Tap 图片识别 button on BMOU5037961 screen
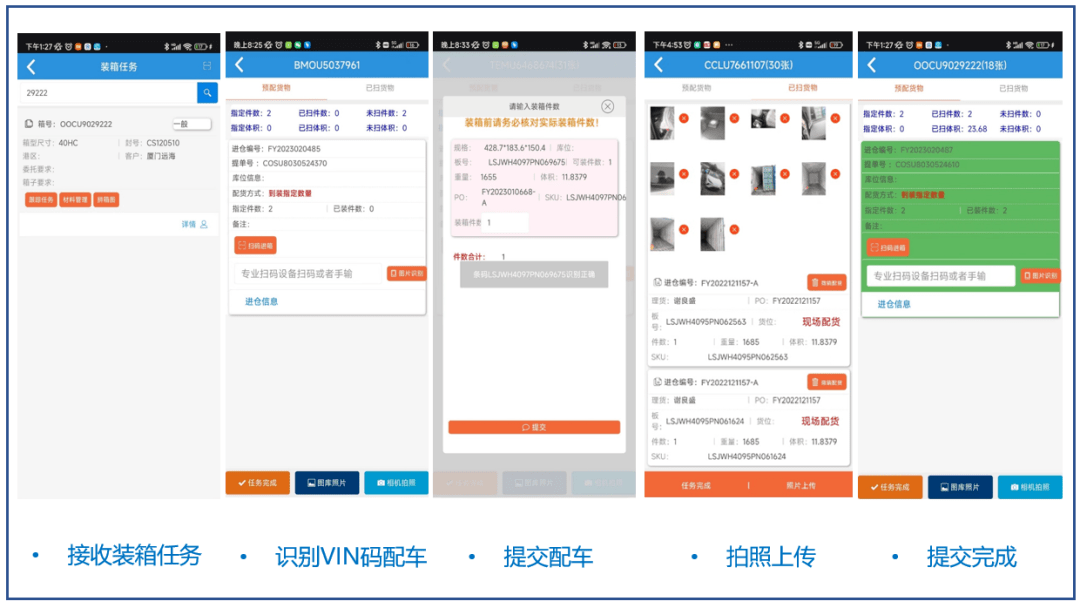 tap(406, 273)
